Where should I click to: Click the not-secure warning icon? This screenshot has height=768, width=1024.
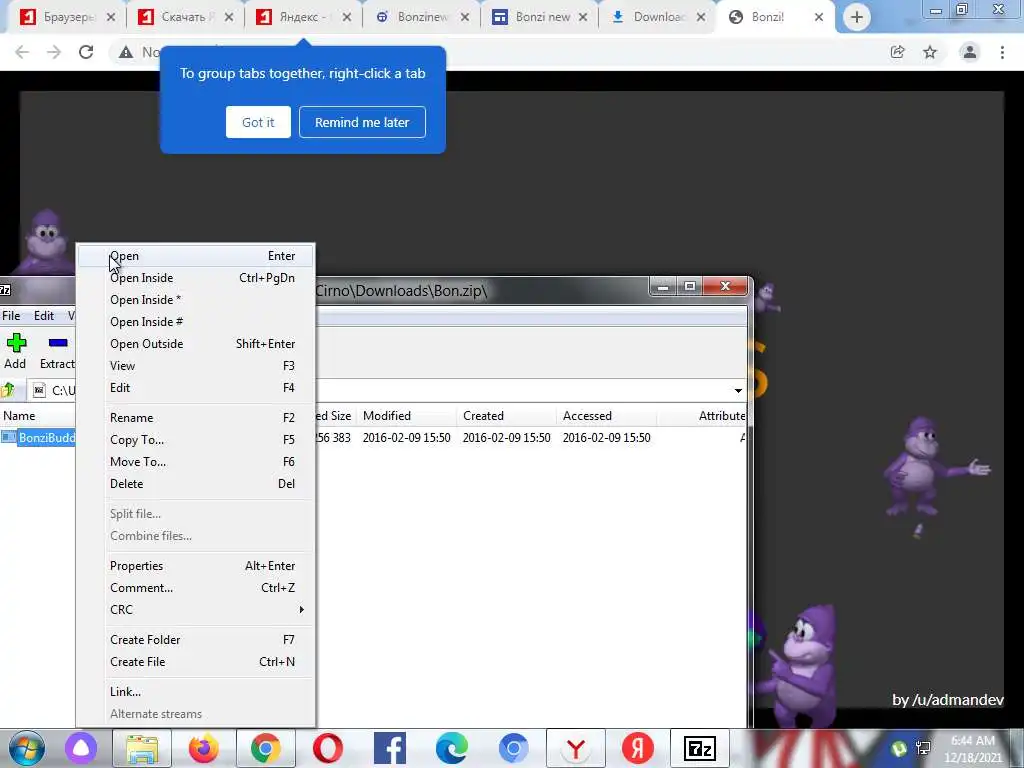pos(126,52)
